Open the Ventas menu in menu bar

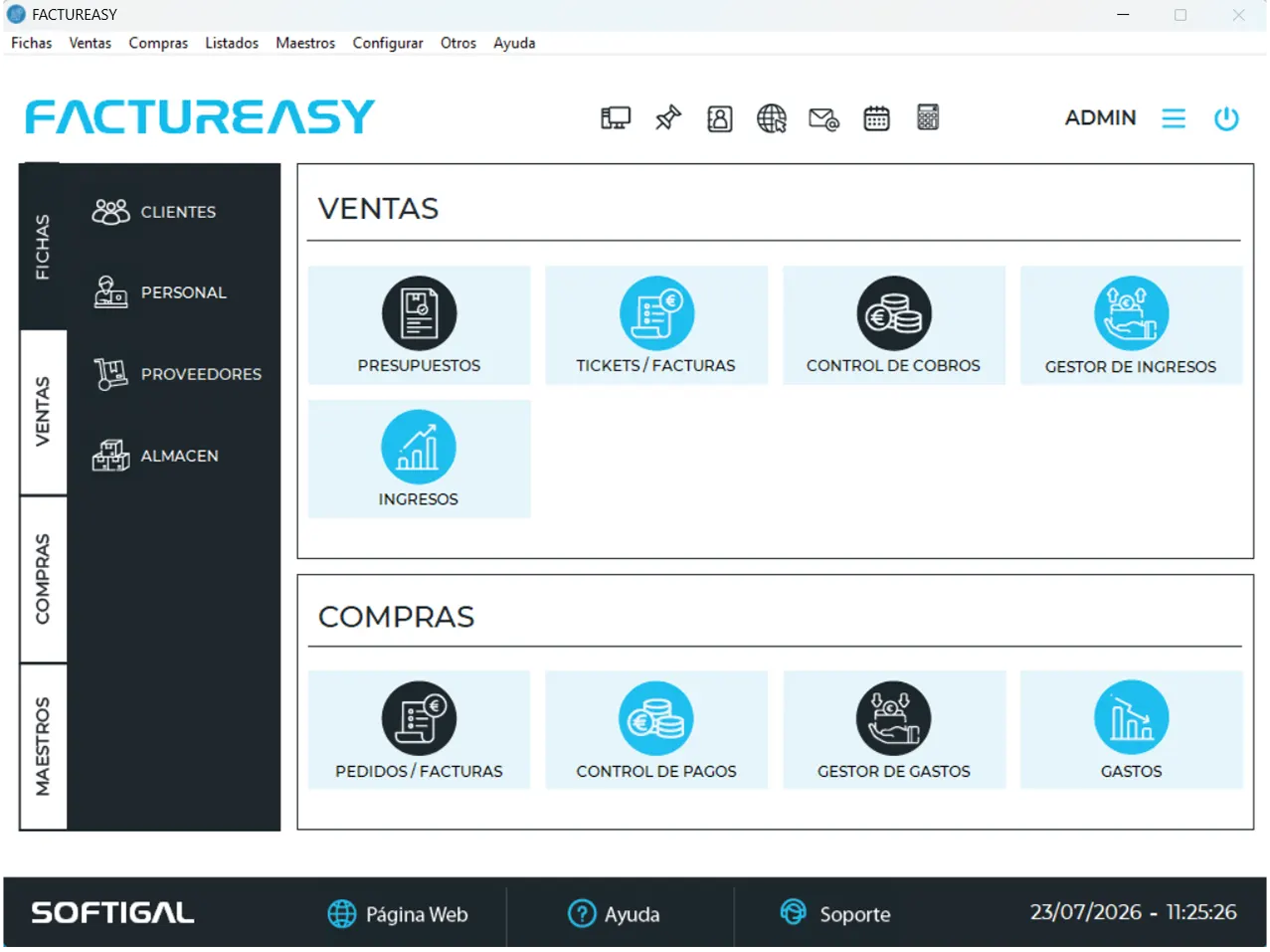(x=91, y=43)
